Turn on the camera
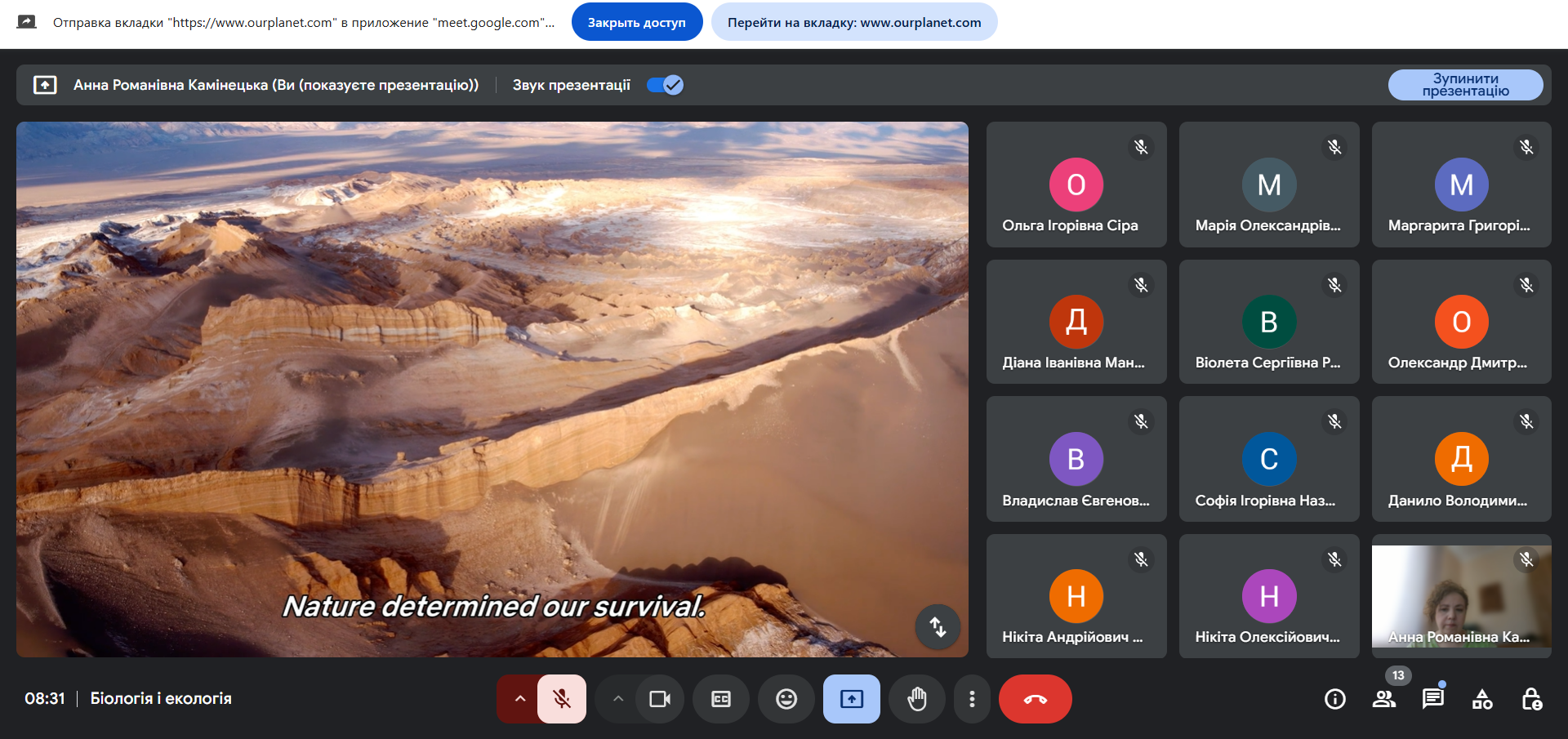1568x739 pixels. tap(660, 699)
